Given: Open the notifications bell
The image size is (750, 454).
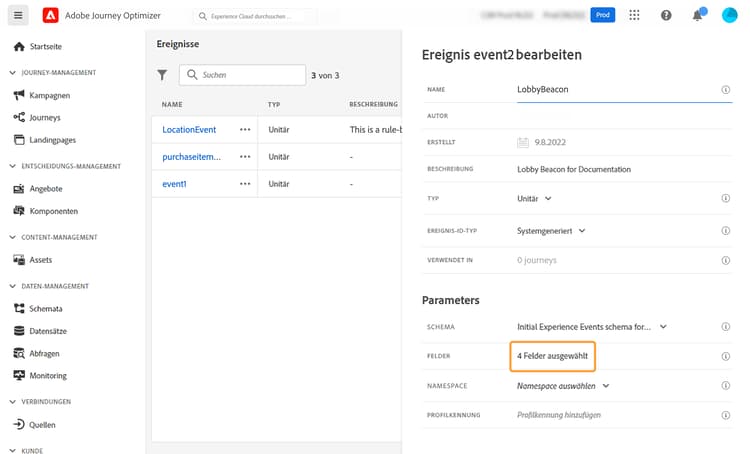Looking at the screenshot, I should pyautogui.click(x=697, y=16).
